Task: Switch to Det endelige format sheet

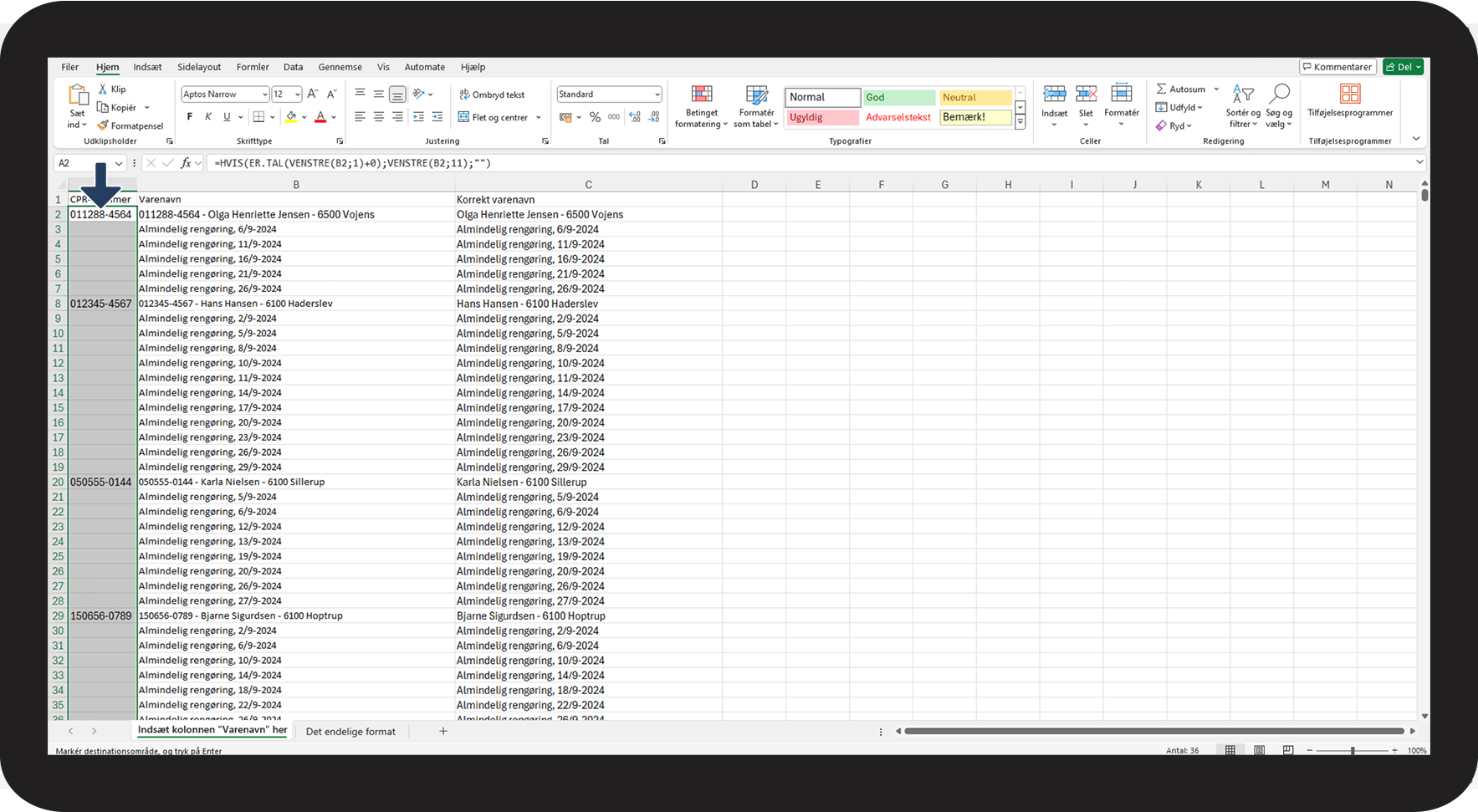Action: coord(350,732)
